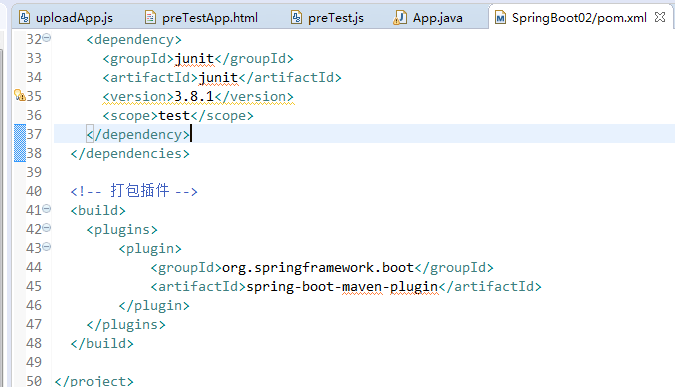Switch to the uploadApp.js tab

pyautogui.click(x=66, y=18)
